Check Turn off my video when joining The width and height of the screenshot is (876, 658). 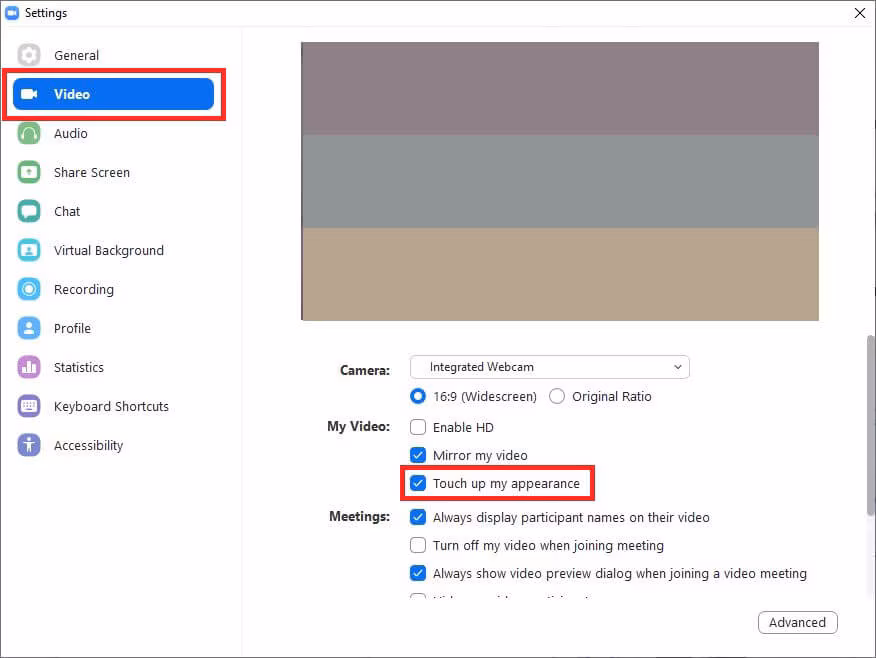pyautogui.click(x=418, y=546)
